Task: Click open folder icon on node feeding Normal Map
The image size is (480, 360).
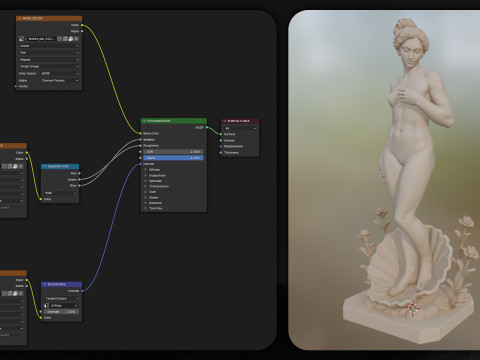Action: [15, 293]
